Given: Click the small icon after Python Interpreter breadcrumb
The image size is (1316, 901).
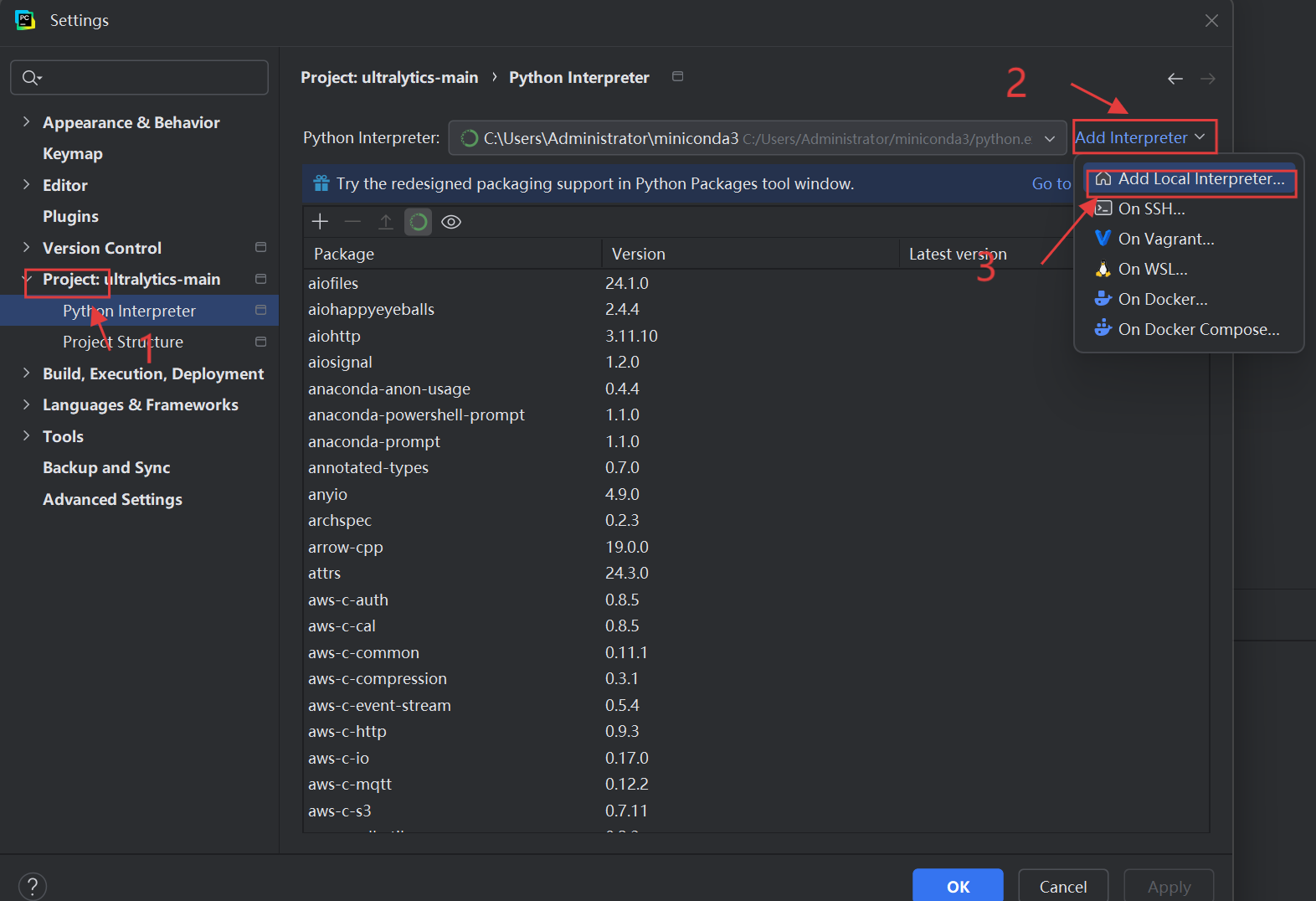Looking at the screenshot, I should (x=677, y=76).
